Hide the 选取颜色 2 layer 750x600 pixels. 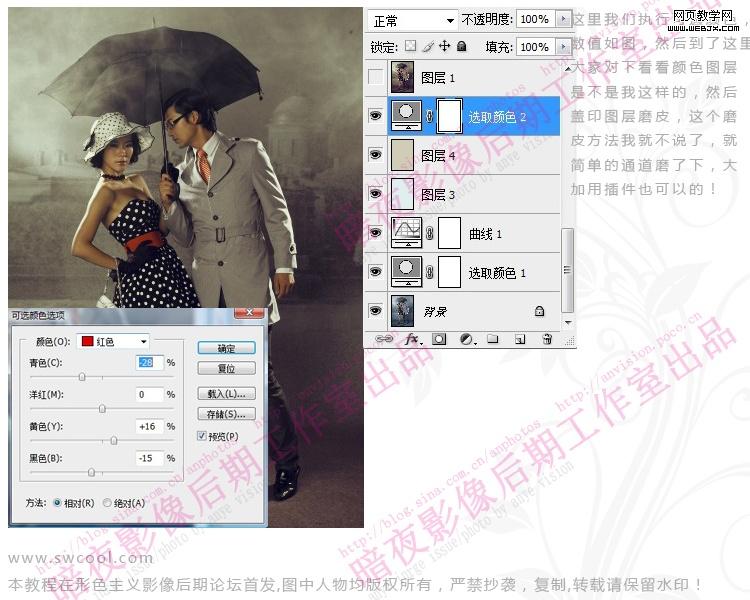coord(375,115)
